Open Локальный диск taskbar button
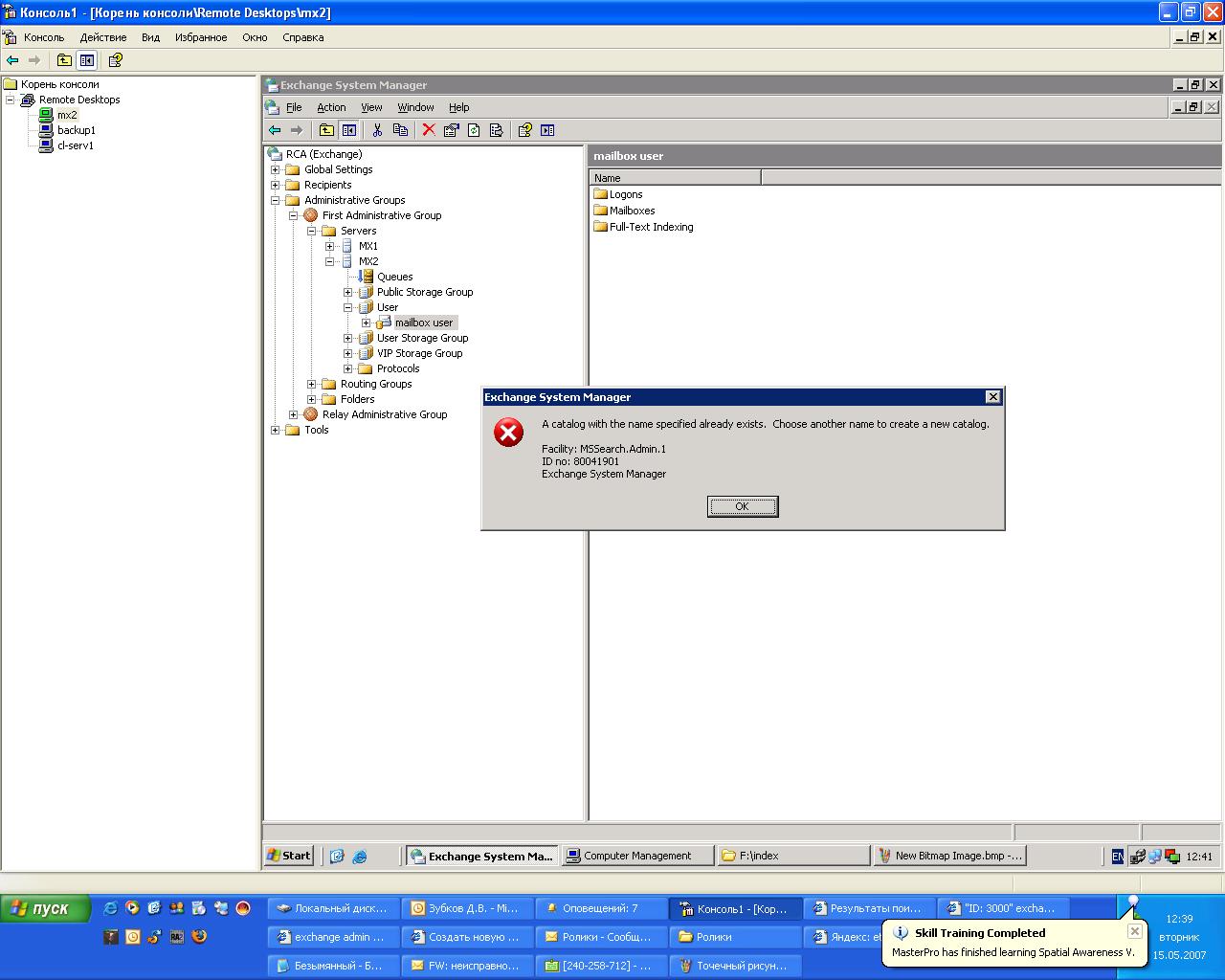 click(333, 908)
